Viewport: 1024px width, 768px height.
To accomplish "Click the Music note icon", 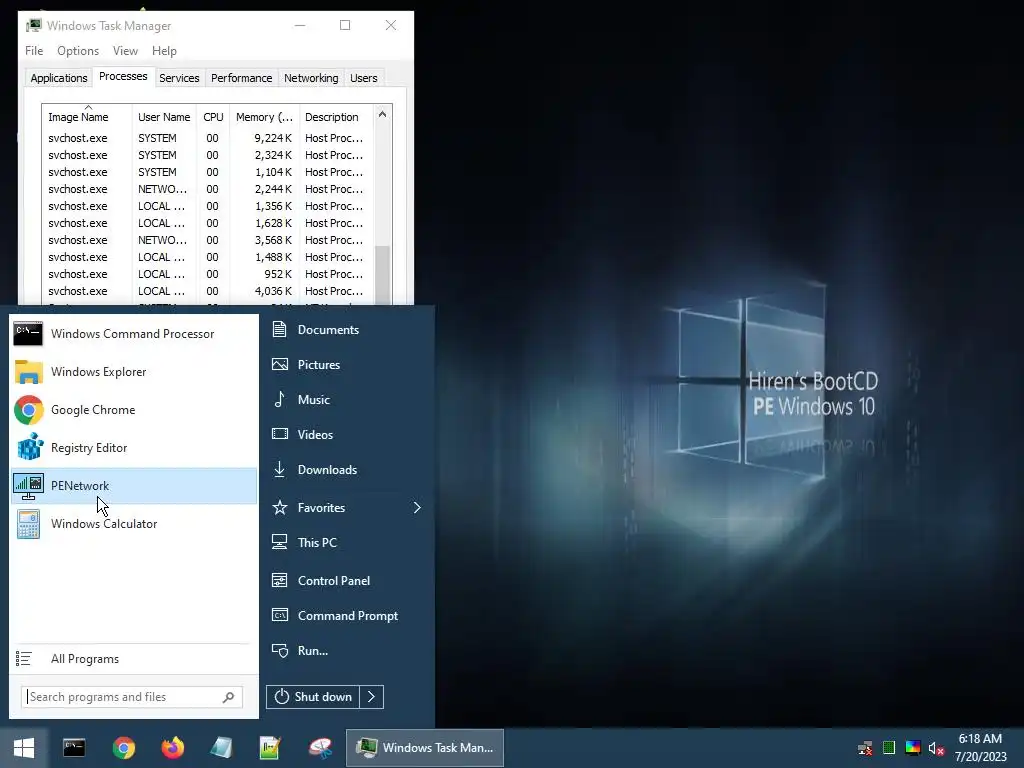I will click(280, 400).
